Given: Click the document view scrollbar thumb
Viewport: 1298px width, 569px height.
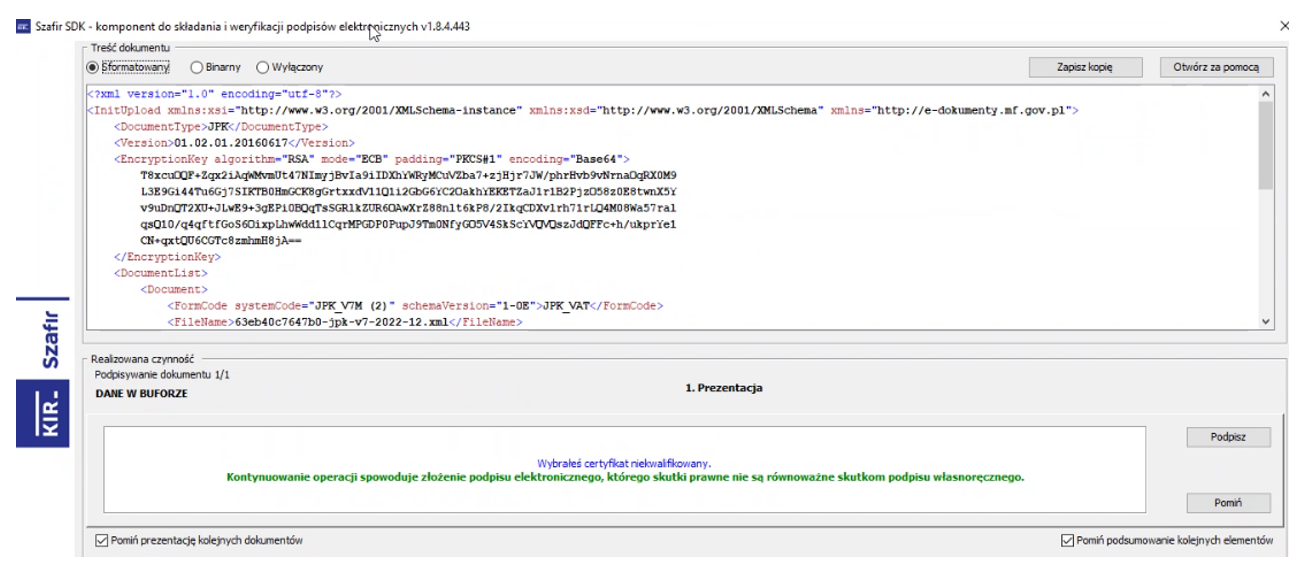Looking at the screenshot, I should (1266, 145).
